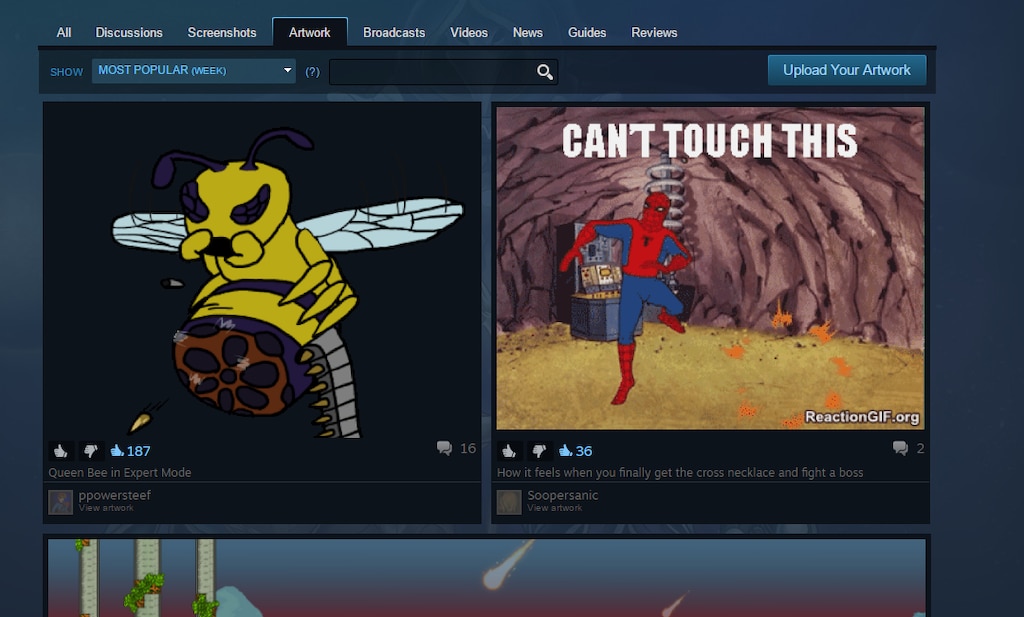Click the 36 likes count
This screenshot has width=1024, height=617.
tap(584, 451)
